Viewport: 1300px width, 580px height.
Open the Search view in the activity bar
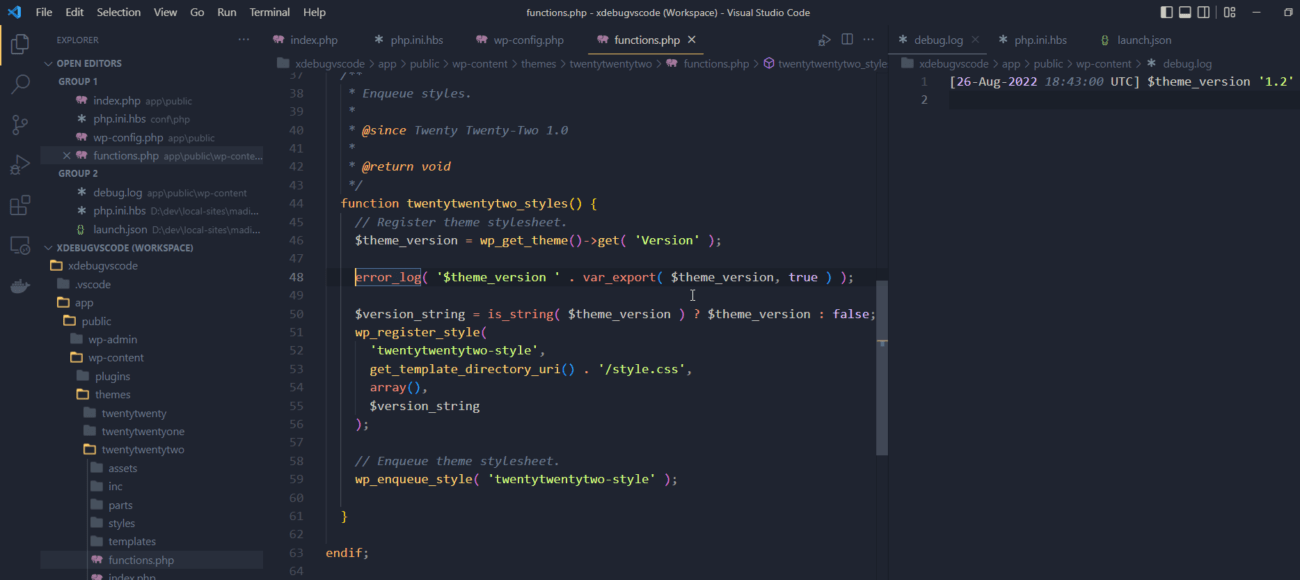(x=20, y=85)
